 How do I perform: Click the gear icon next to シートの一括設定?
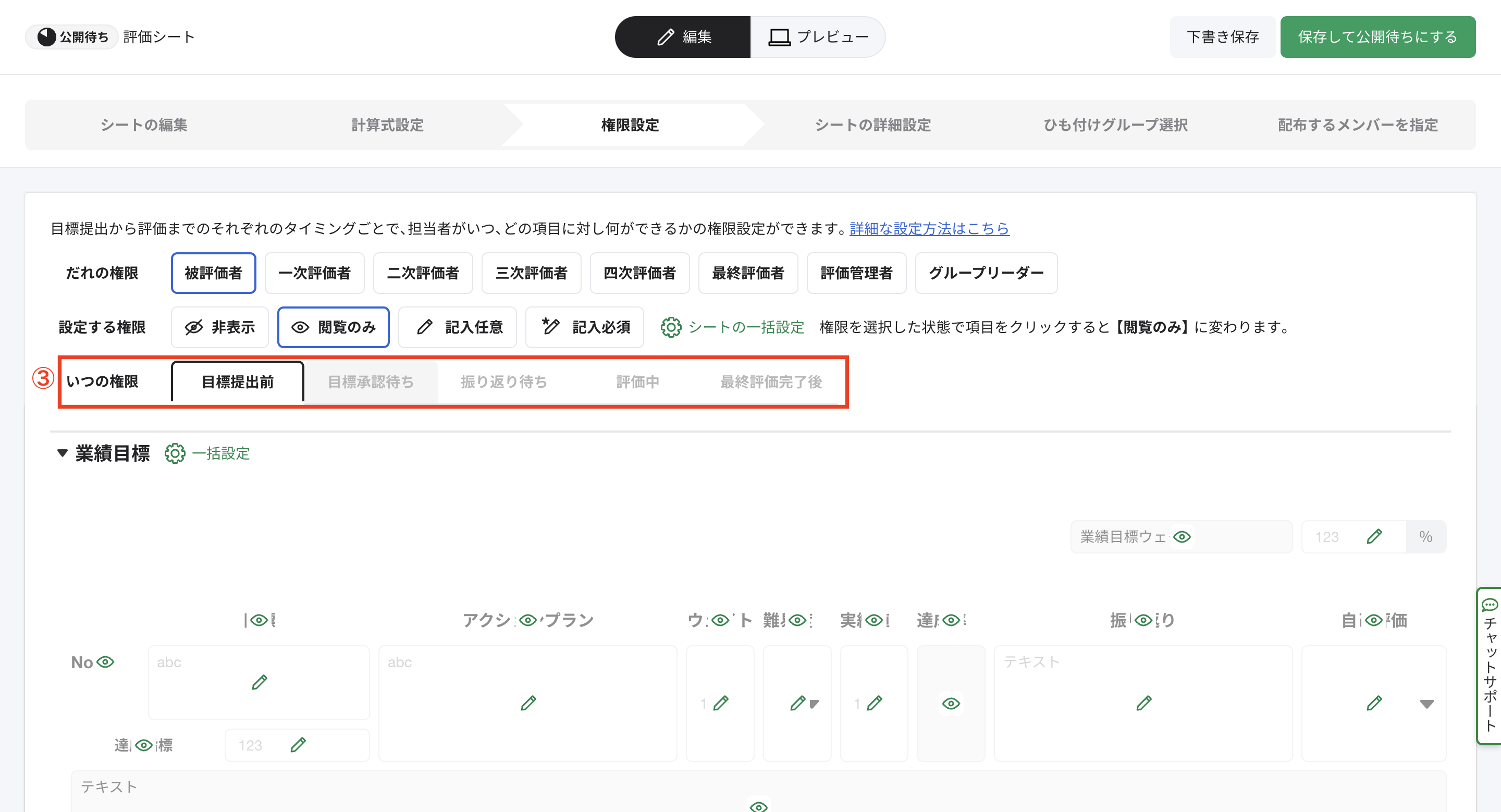(671, 327)
